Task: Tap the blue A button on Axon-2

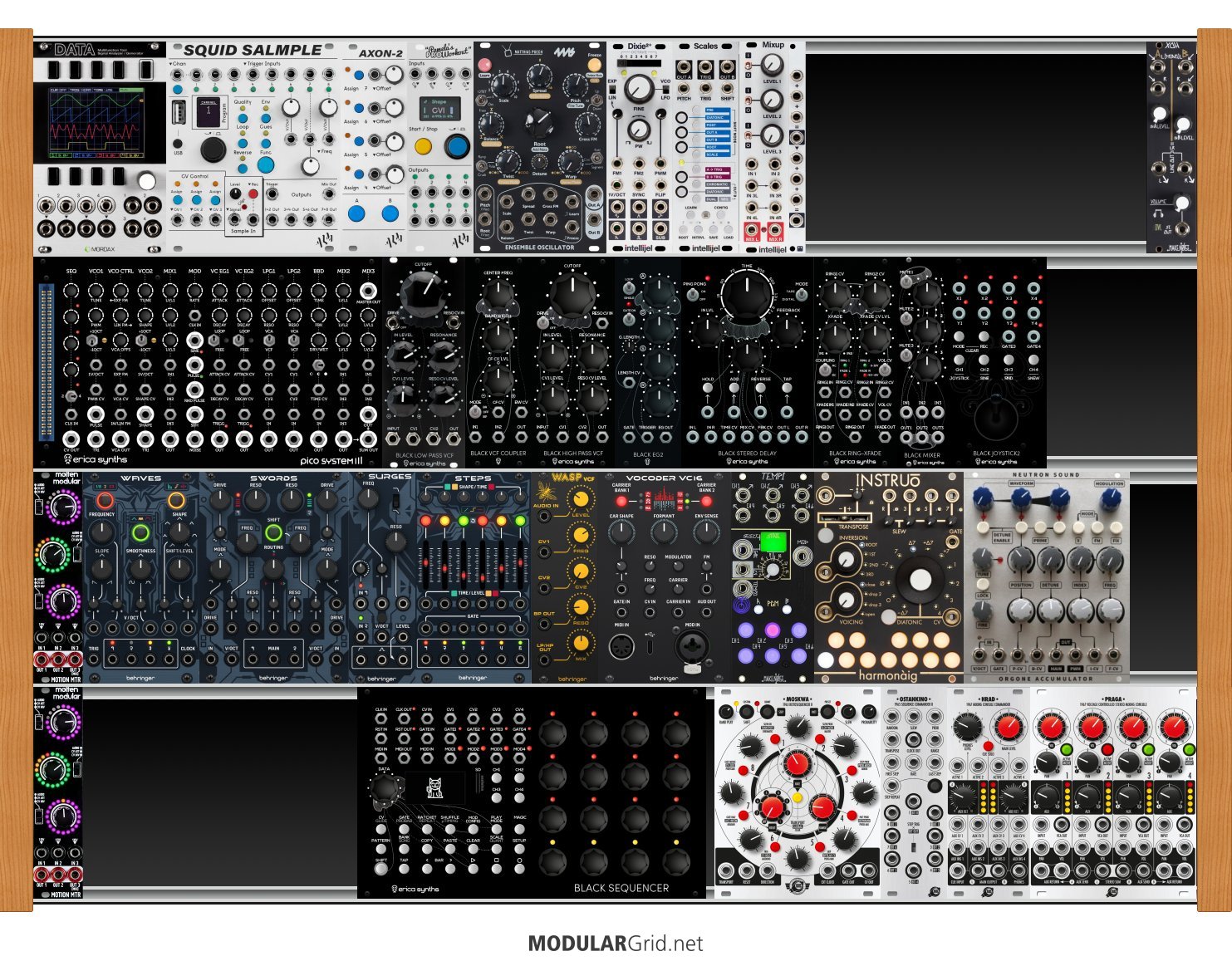Action: [356, 213]
